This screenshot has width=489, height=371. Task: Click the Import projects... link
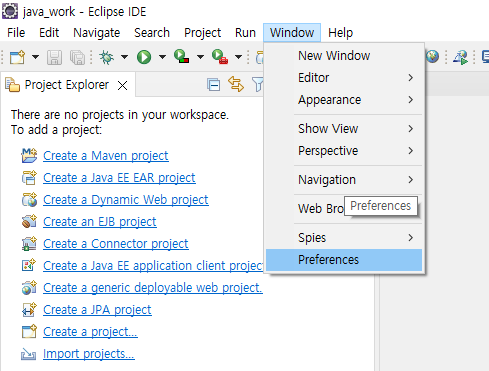click(x=89, y=354)
